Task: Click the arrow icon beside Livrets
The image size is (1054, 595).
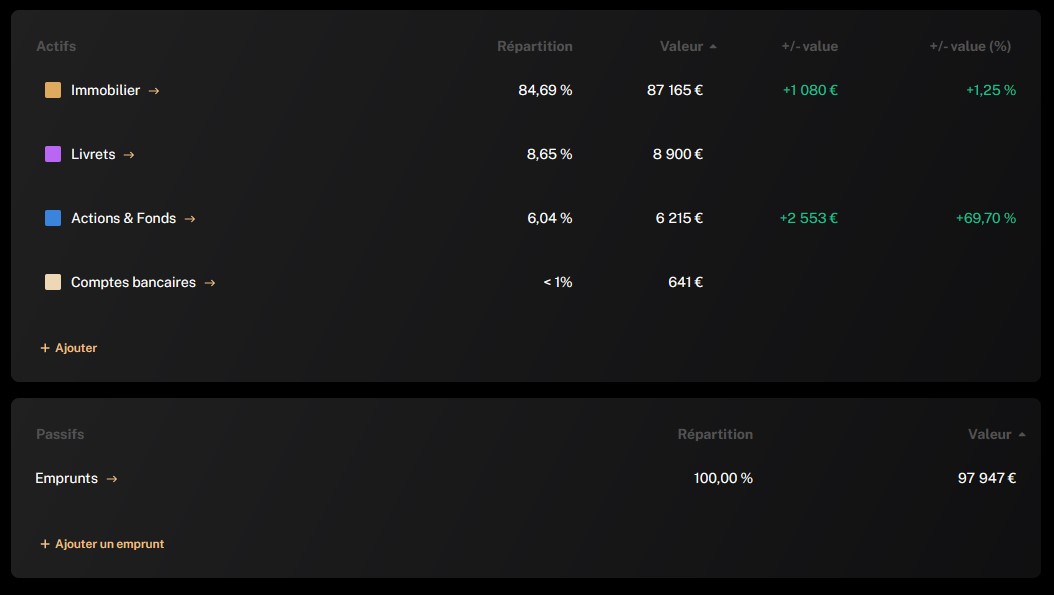Action: [x=129, y=155]
